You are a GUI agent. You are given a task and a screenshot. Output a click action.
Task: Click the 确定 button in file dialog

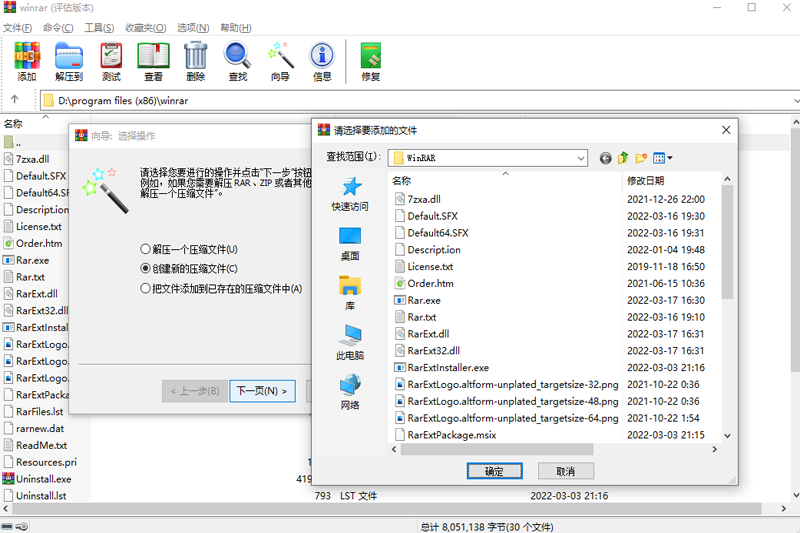[494, 471]
